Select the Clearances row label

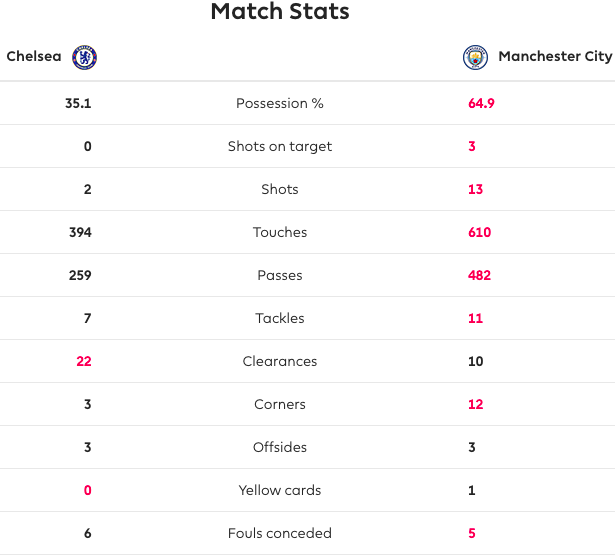280,362
